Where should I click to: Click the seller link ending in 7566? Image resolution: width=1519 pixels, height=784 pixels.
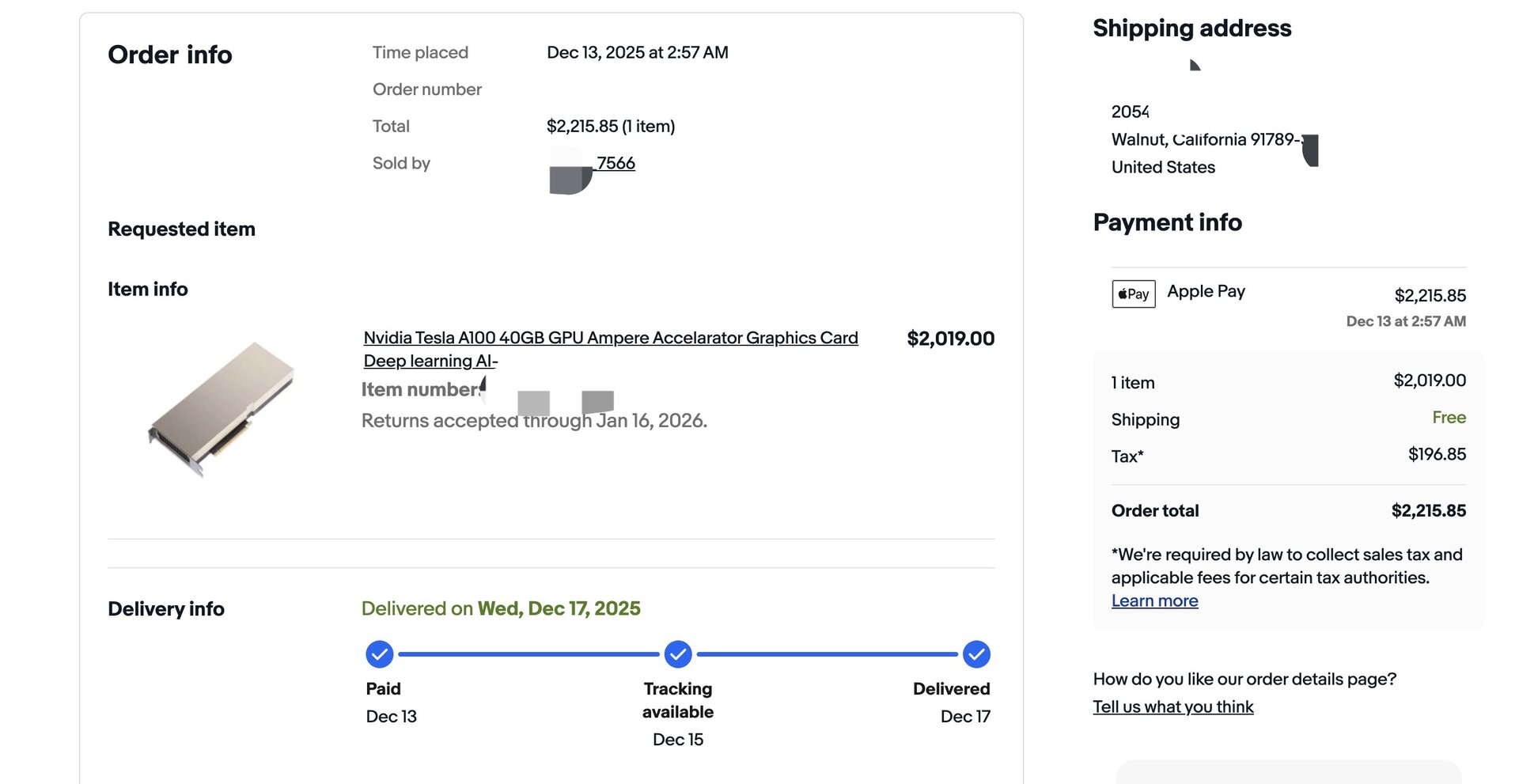[616, 163]
